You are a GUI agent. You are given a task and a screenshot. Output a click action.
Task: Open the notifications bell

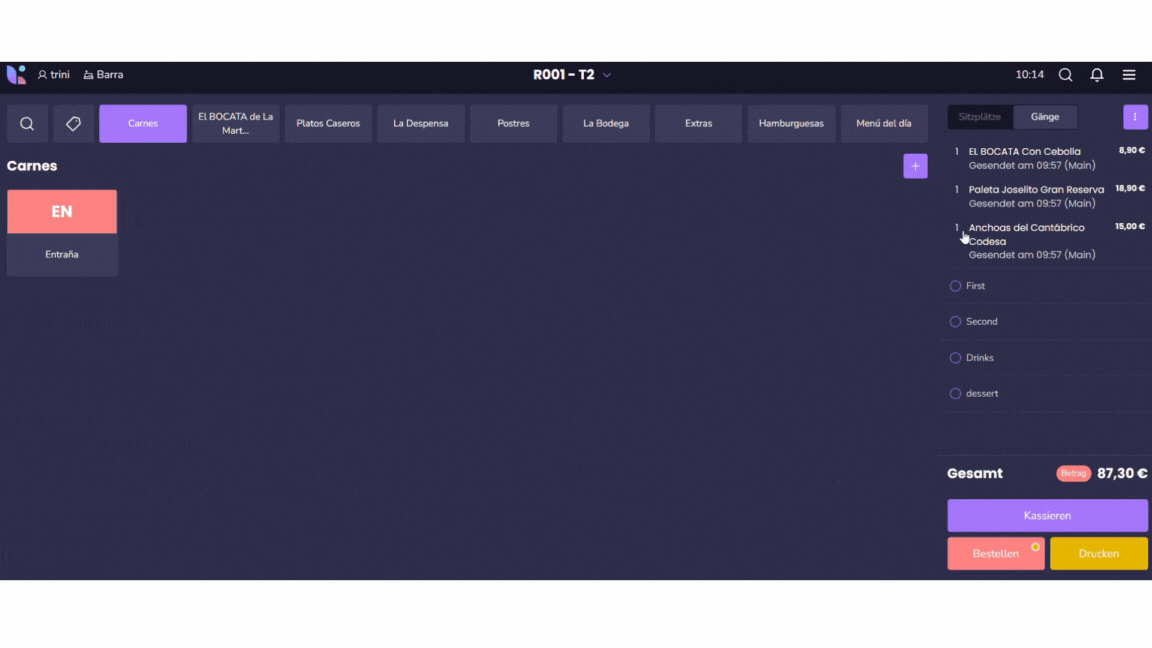(x=1096, y=75)
